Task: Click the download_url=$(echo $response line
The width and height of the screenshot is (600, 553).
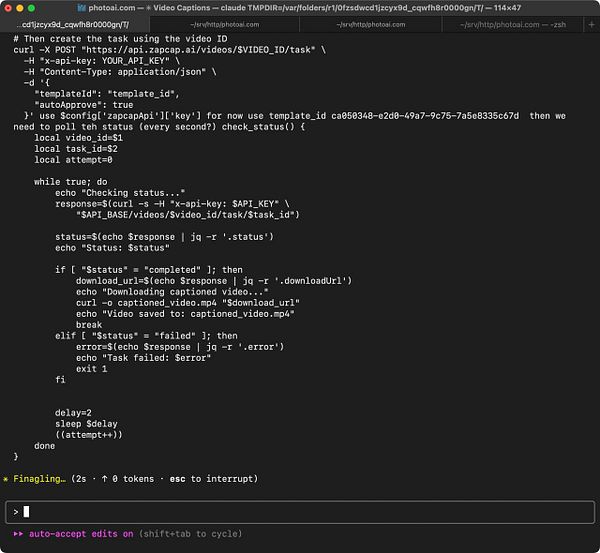Action: [214, 281]
